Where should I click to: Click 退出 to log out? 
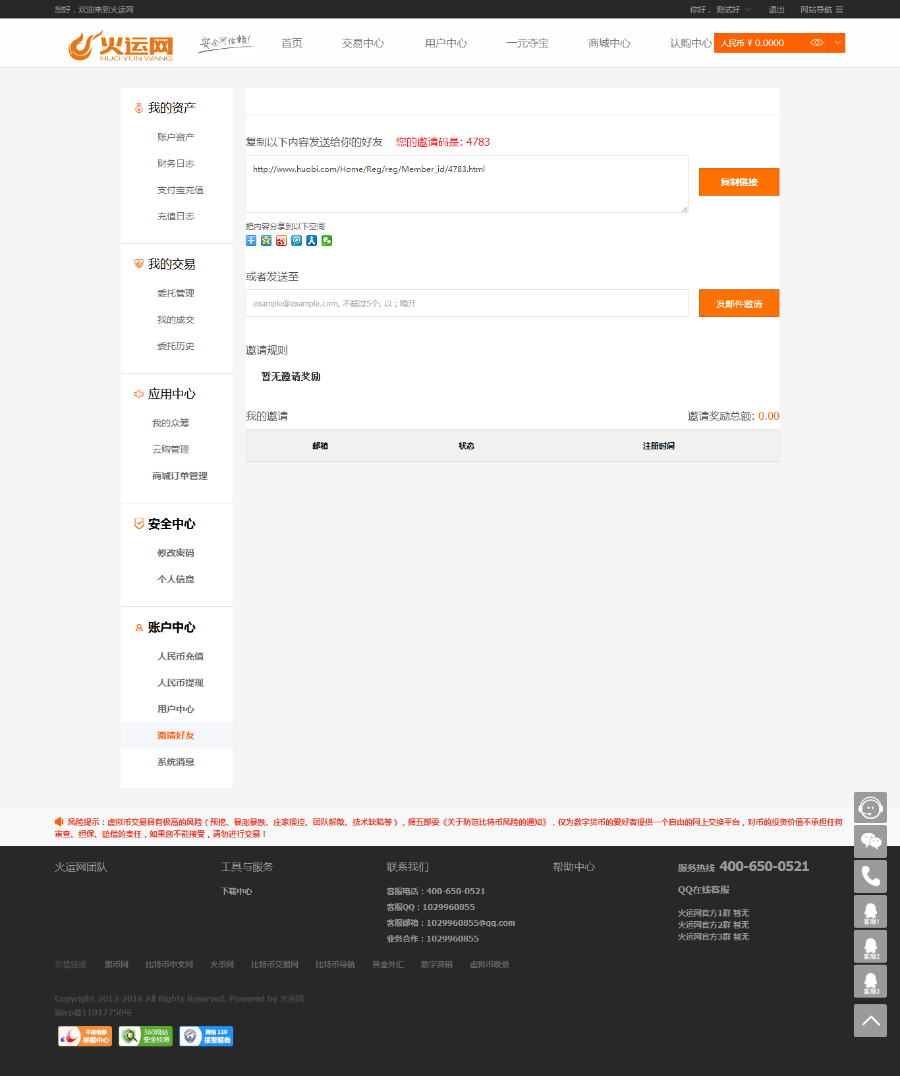click(x=776, y=10)
